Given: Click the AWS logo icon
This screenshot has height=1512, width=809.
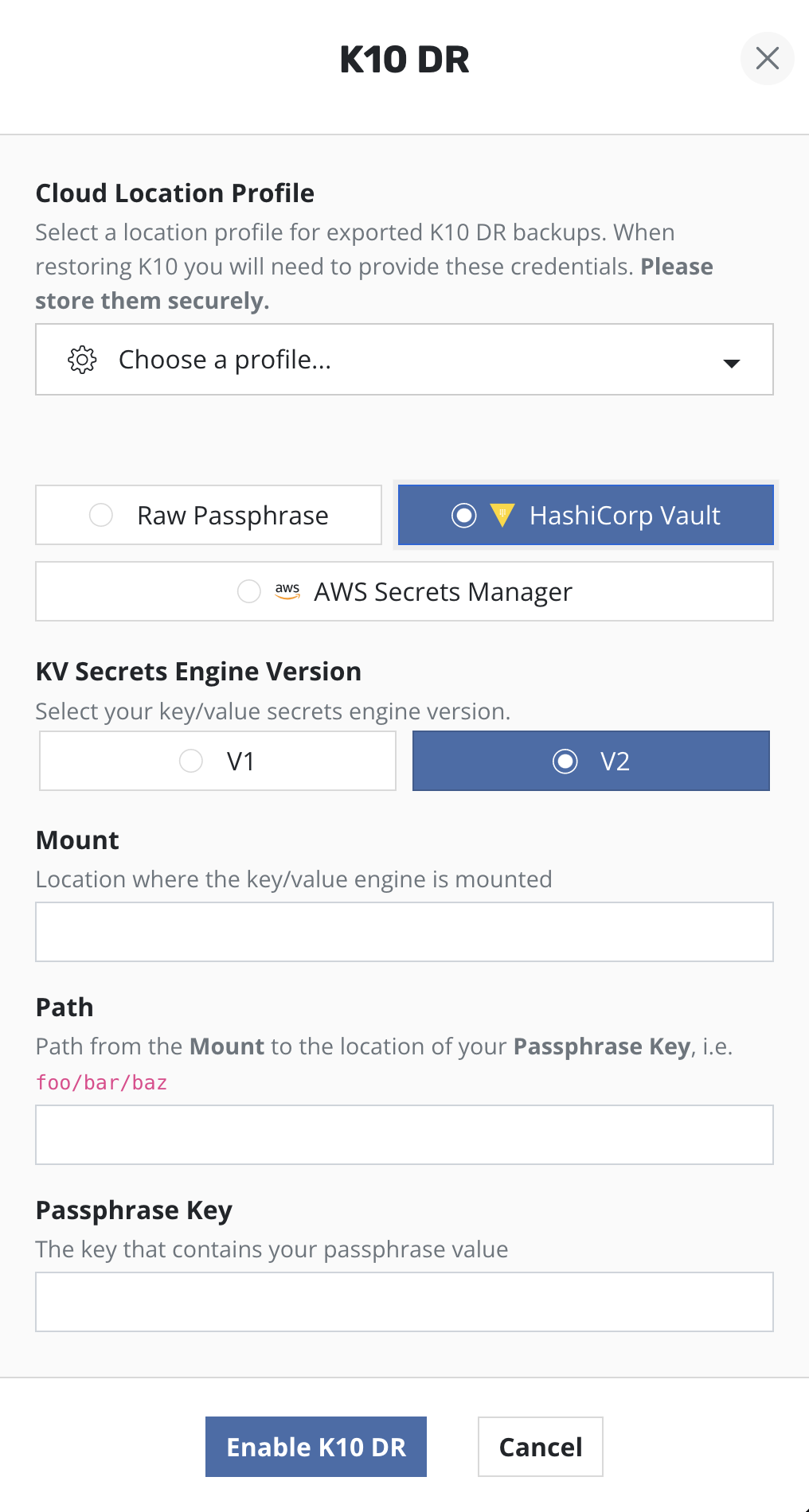Looking at the screenshot, I should [x=287, y=591].
